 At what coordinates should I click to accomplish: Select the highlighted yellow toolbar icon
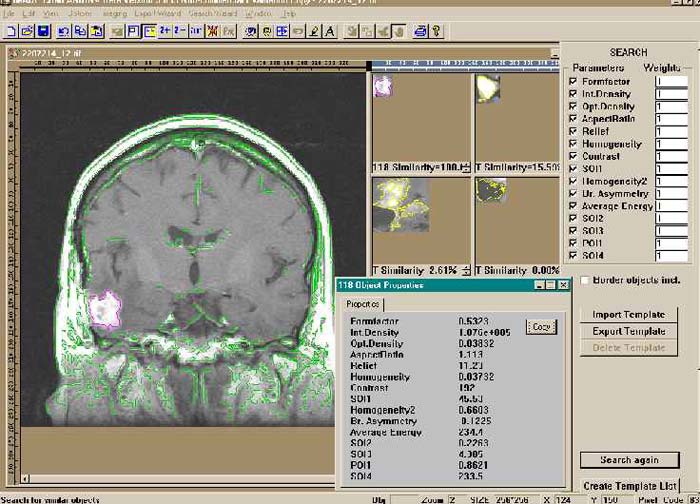(x=150, y=31)
